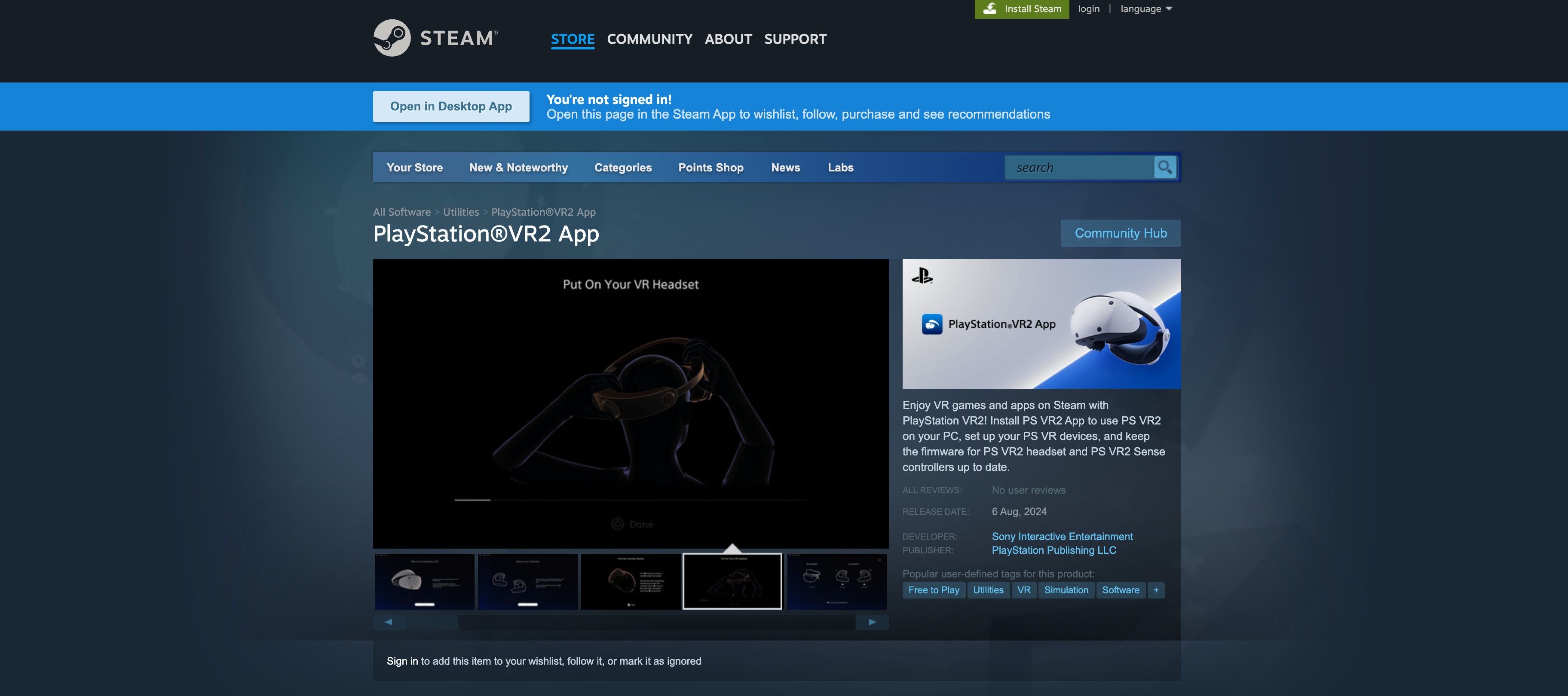
Task: Click the Install Steam download icon
Action: pos(990,9)
